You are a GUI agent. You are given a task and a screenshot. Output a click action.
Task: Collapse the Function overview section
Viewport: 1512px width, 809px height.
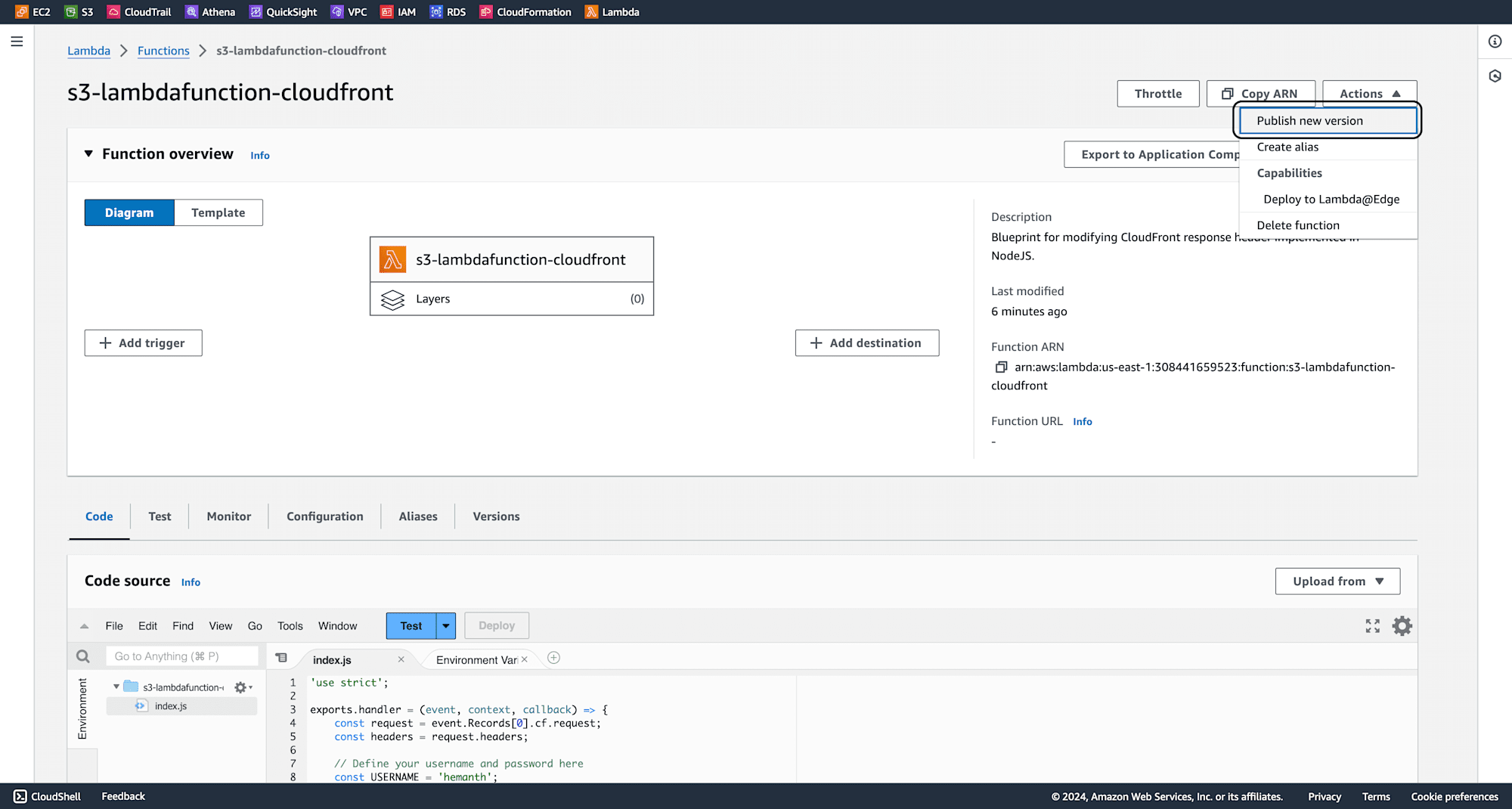(x=88, y=153)
